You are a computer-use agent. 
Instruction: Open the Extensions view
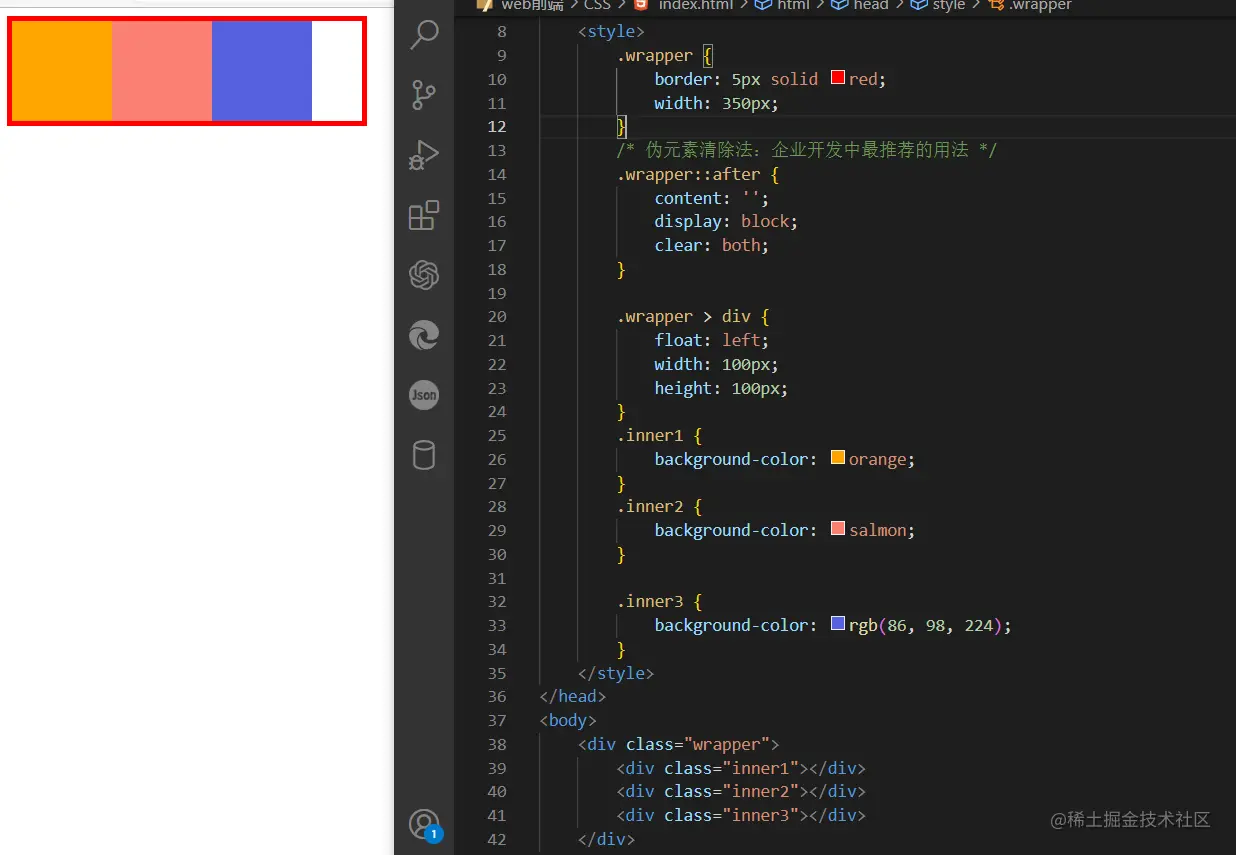(x=424, y=215)
